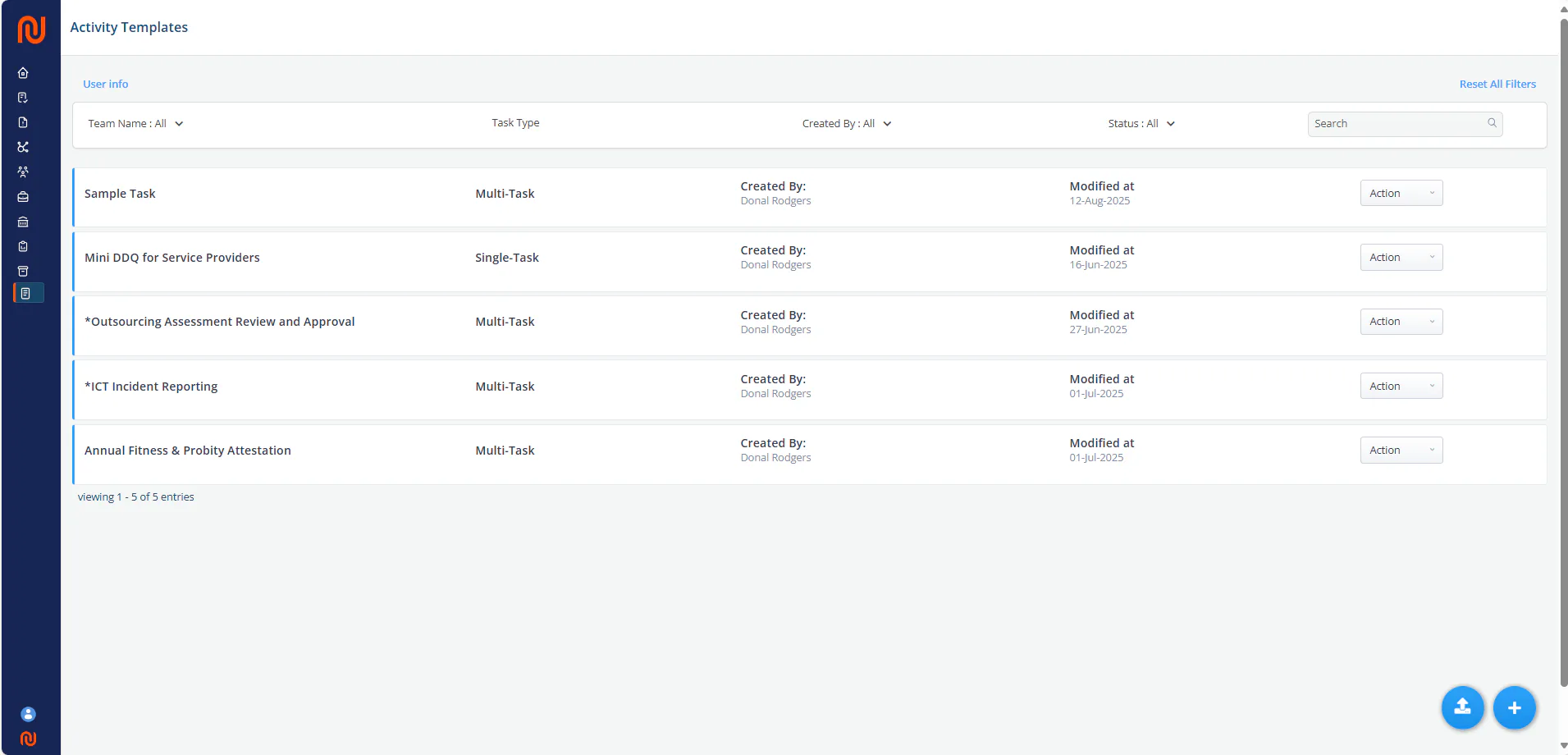Click the vertical page scrollbar
This screenshot has height=755, width=1568.
tap(1563, 351)
